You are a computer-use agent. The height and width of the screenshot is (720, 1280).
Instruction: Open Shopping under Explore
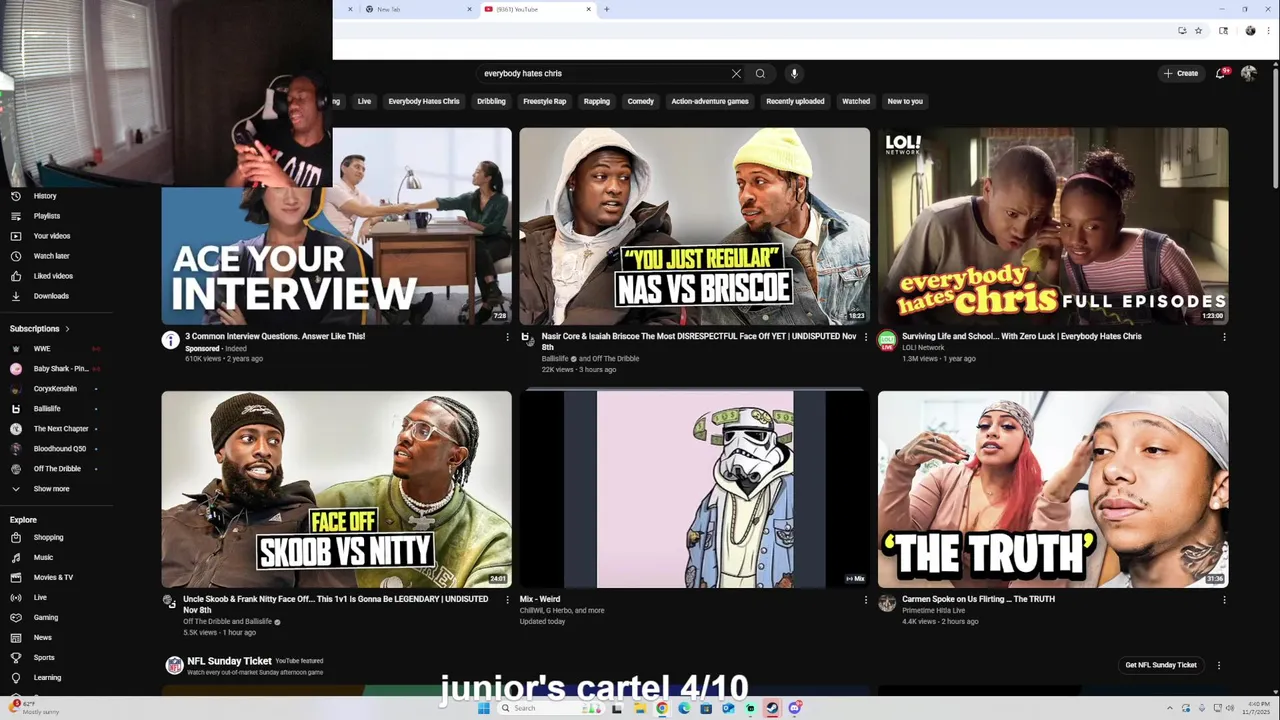pyautogui.click(x=48, y=538)
